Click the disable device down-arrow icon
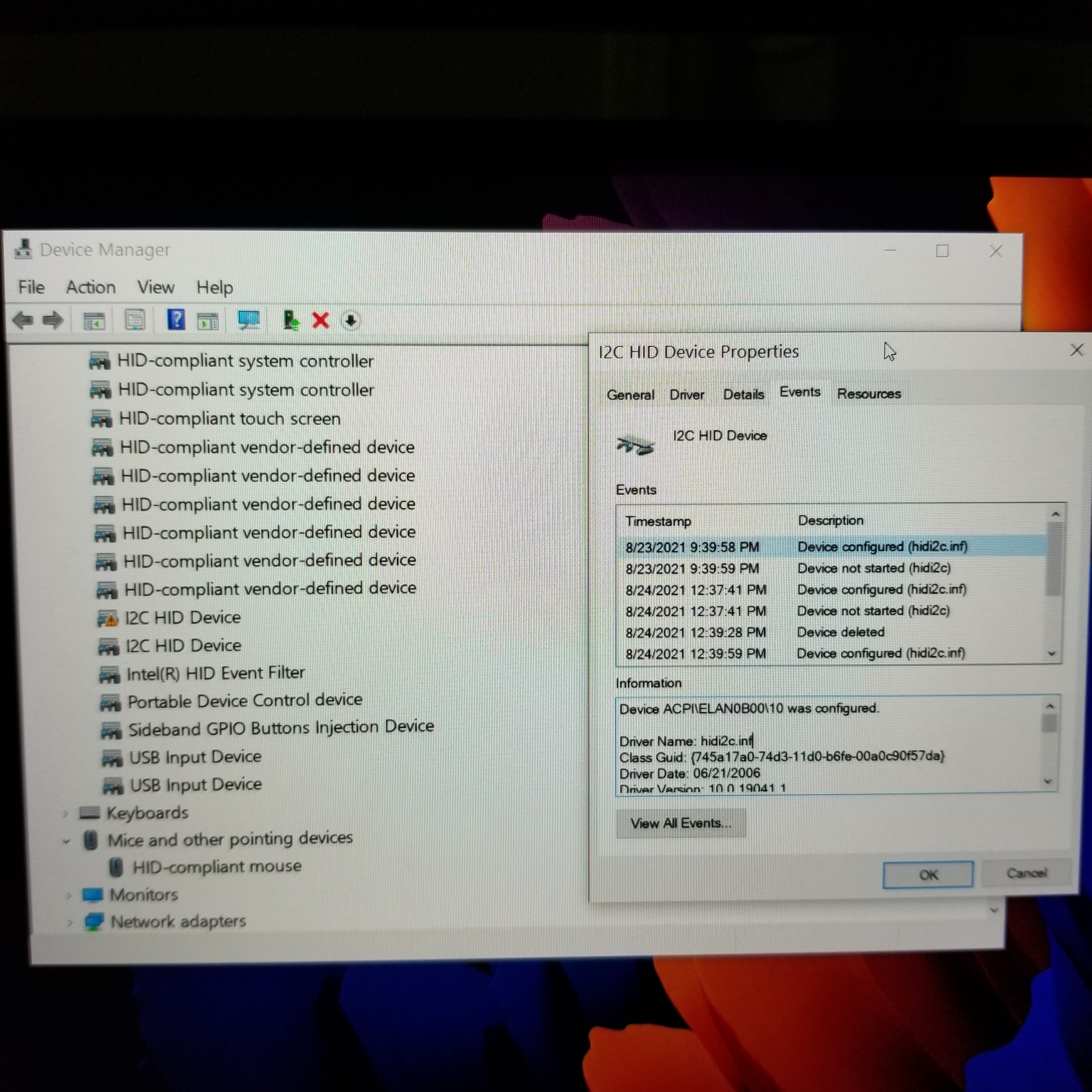 point(350,321)
